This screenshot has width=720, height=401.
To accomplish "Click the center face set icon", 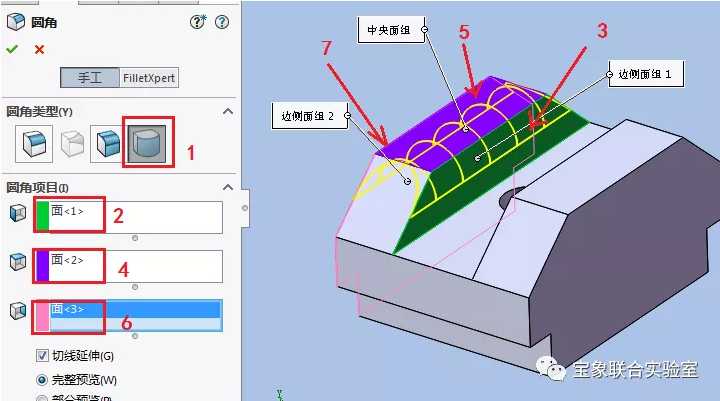I will coord(18,262).
